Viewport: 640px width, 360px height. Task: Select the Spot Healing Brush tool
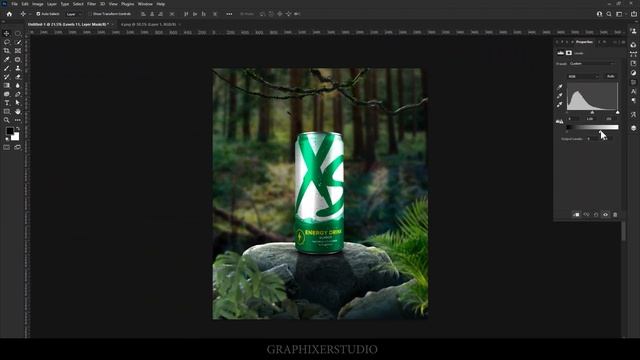(18, 60)
